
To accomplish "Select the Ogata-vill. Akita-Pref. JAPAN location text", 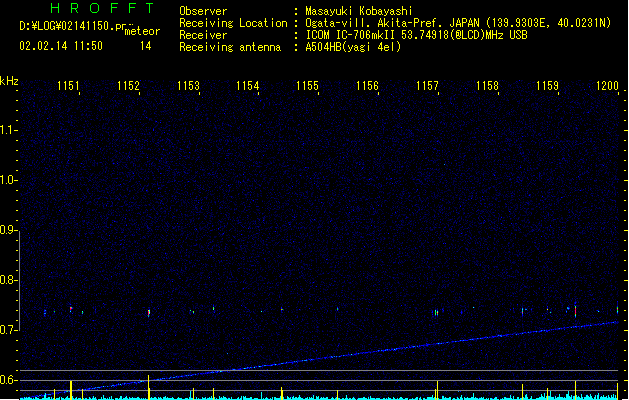I will point(458,23).
